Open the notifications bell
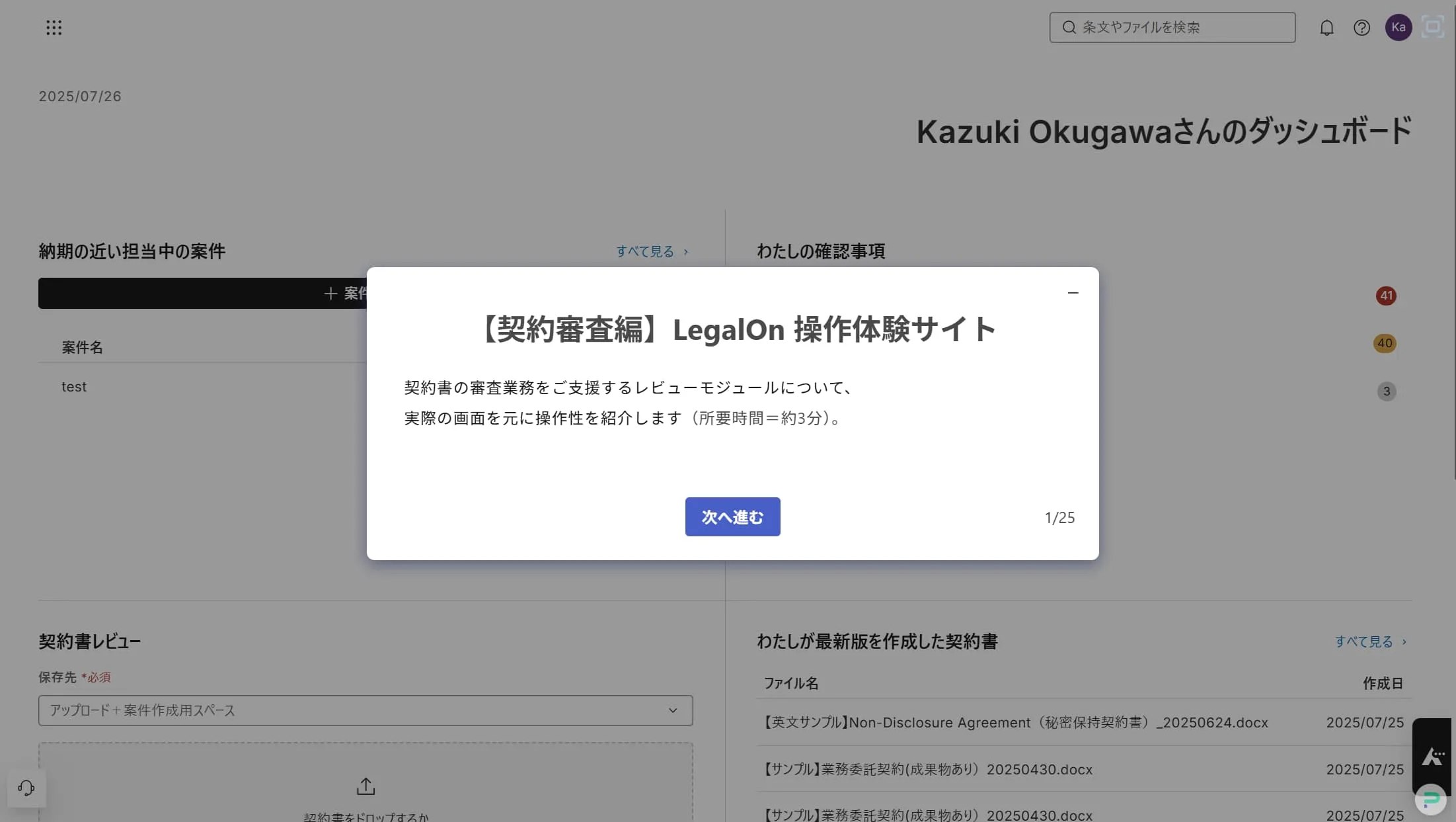 (x=1326, y=28)
